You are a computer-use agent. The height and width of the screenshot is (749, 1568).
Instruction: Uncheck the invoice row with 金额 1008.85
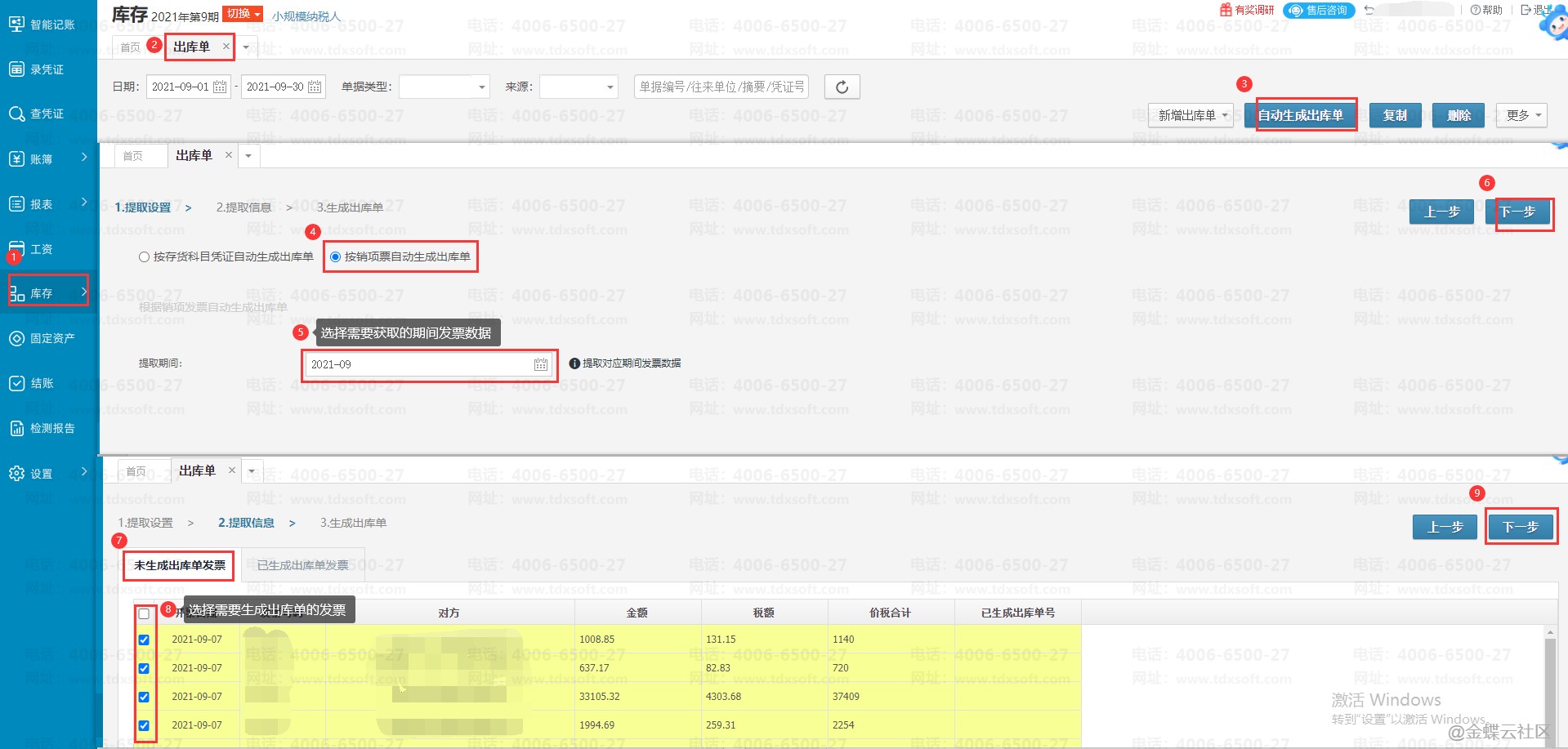click(x=144, y=640)
